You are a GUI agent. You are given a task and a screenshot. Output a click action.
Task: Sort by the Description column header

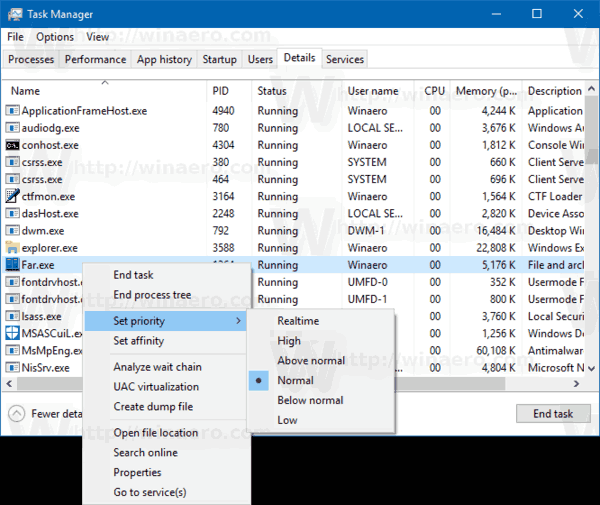[553, 91]
